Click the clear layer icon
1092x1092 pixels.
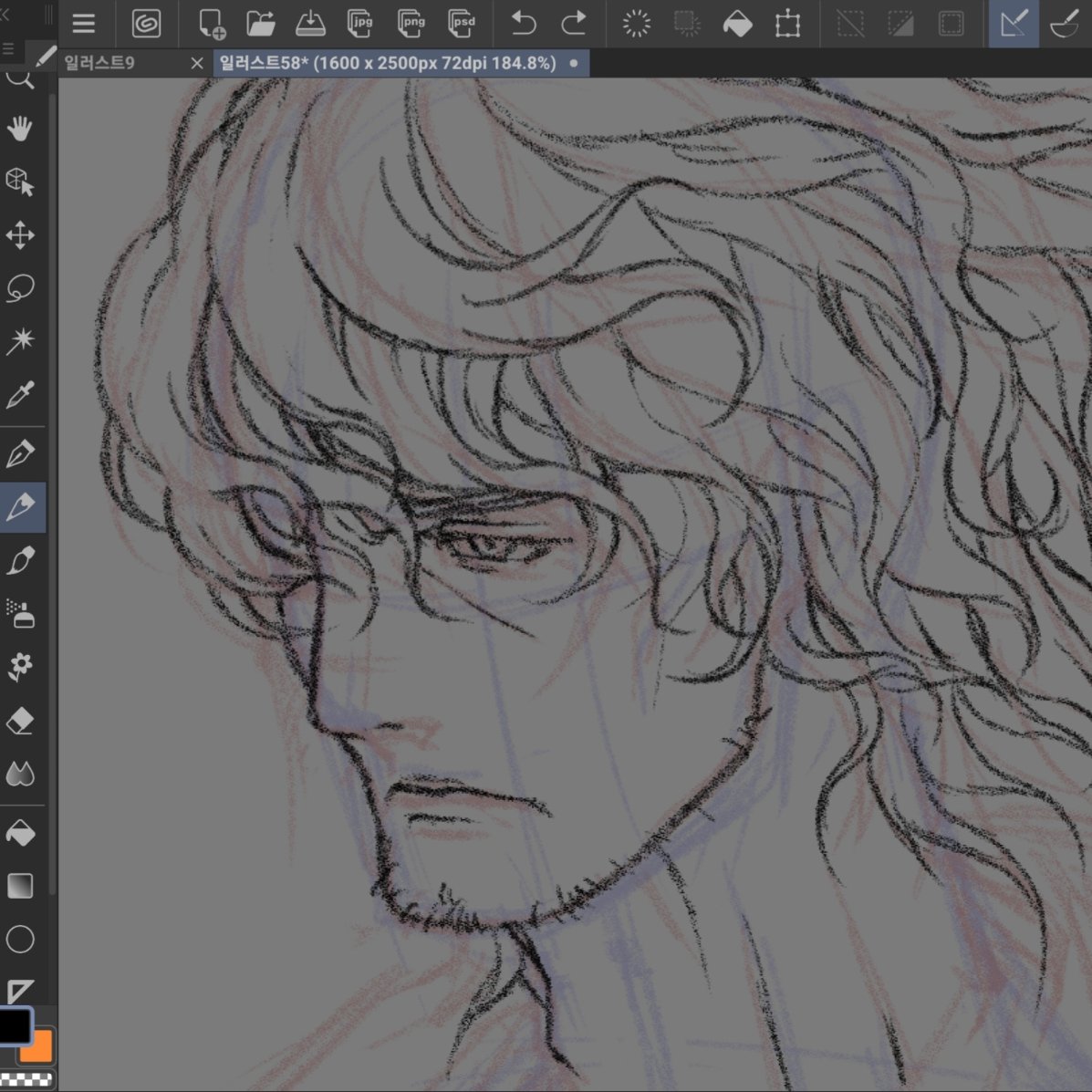(x=637, y=24)
